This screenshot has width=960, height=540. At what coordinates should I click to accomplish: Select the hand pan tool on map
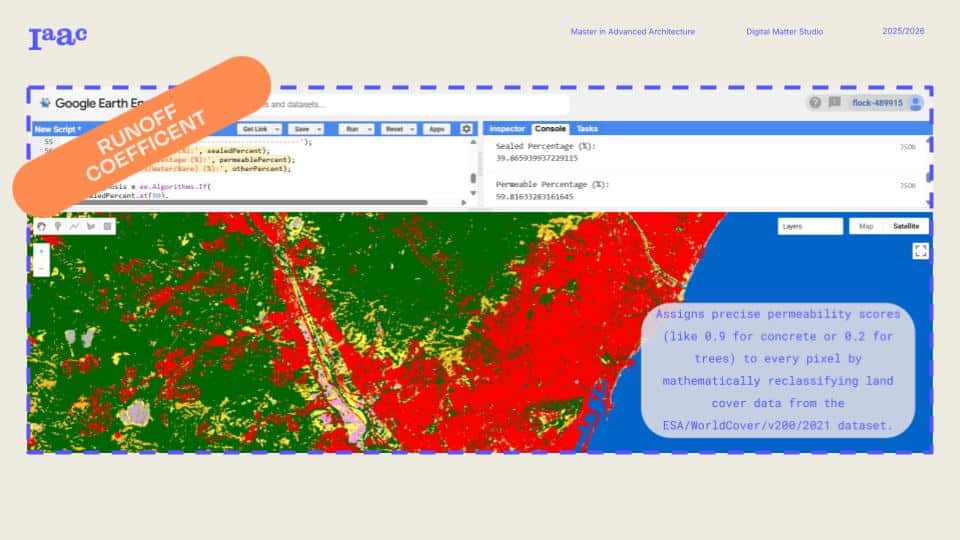coord(42,227)
